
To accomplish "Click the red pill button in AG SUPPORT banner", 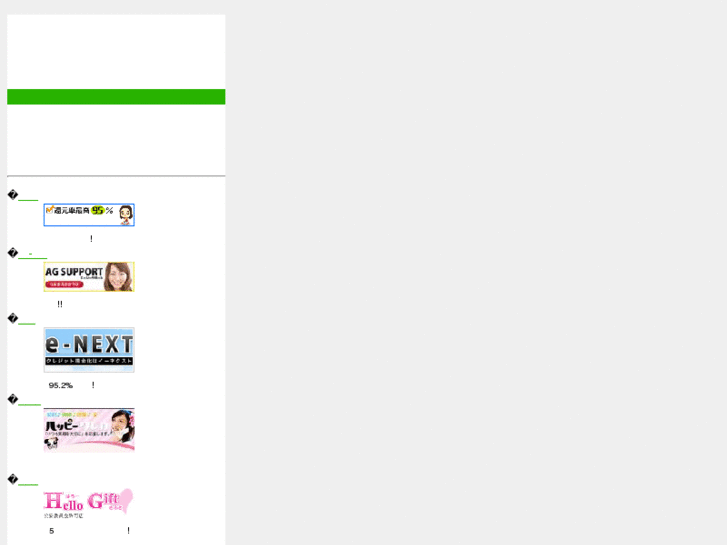I will [64, 284].
